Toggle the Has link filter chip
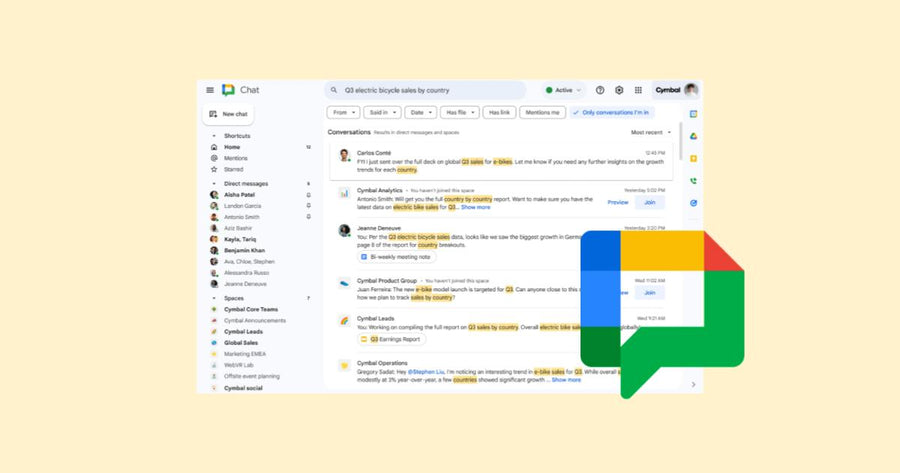The width and height of the screenshot is (900, 473). click(x=499, y=113)
